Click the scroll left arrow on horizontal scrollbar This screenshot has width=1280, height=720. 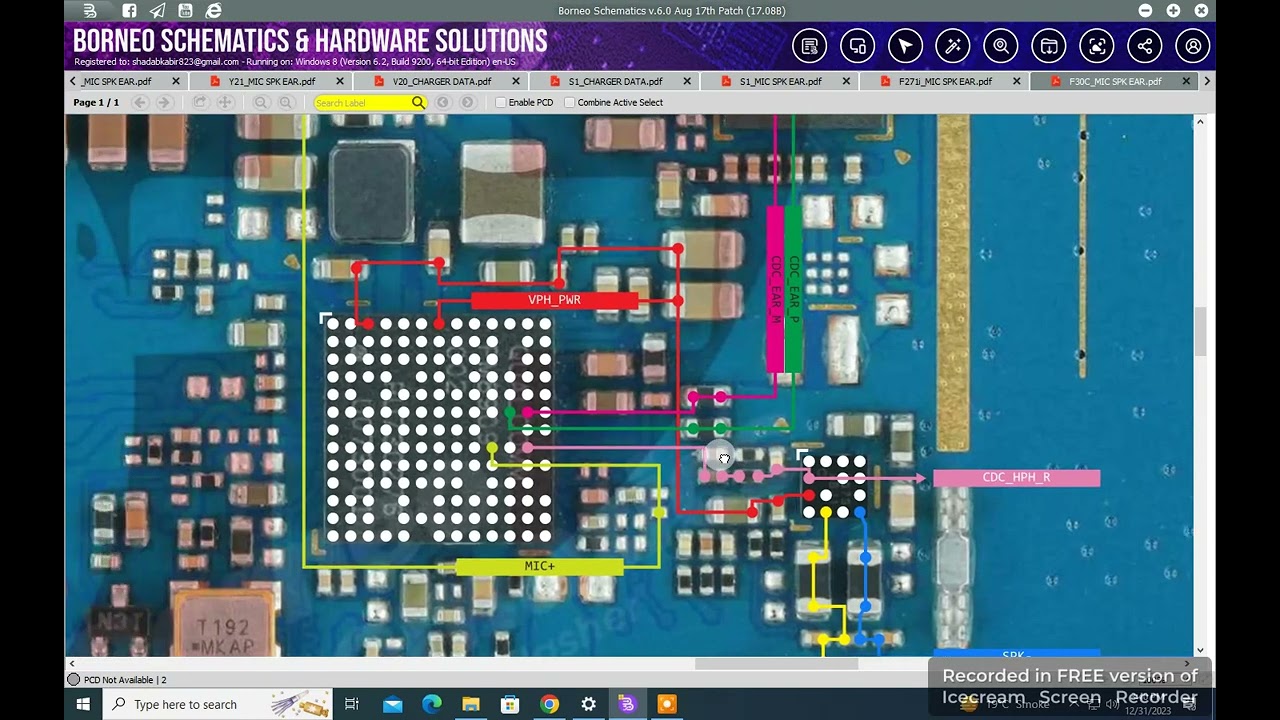click(x=71, y=664)
